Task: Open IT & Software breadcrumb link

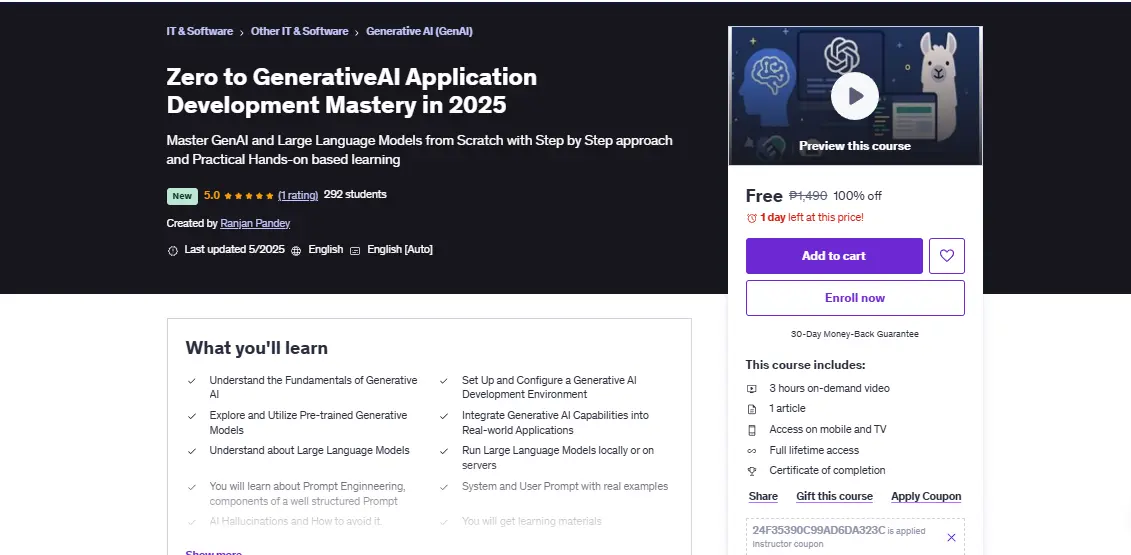Action: [x=199, y=31]
